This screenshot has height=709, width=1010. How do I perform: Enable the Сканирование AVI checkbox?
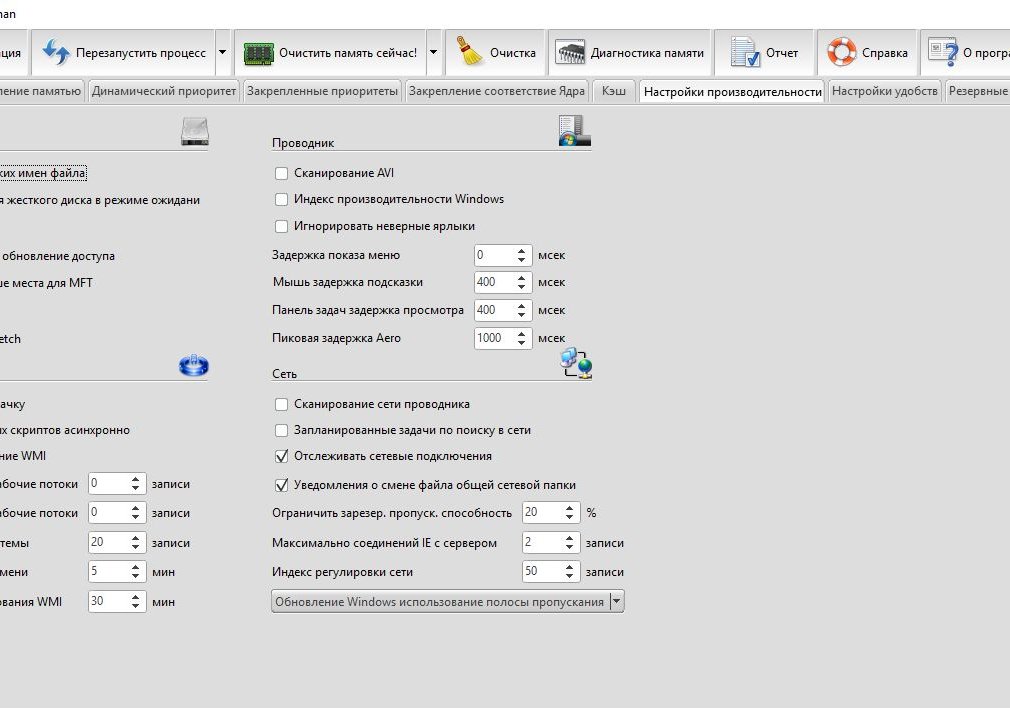click(x=281, y=173)
